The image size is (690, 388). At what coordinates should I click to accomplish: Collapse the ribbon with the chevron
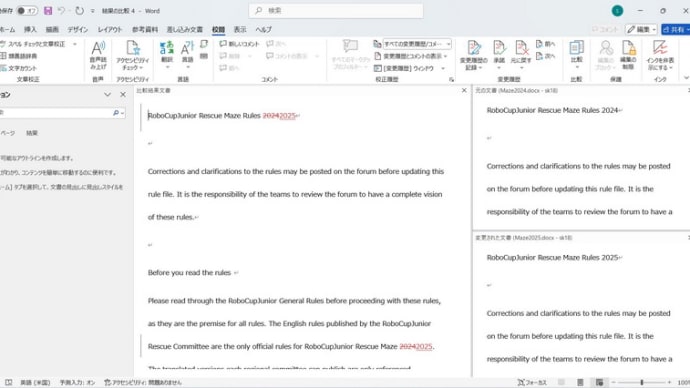click(686, 78)
